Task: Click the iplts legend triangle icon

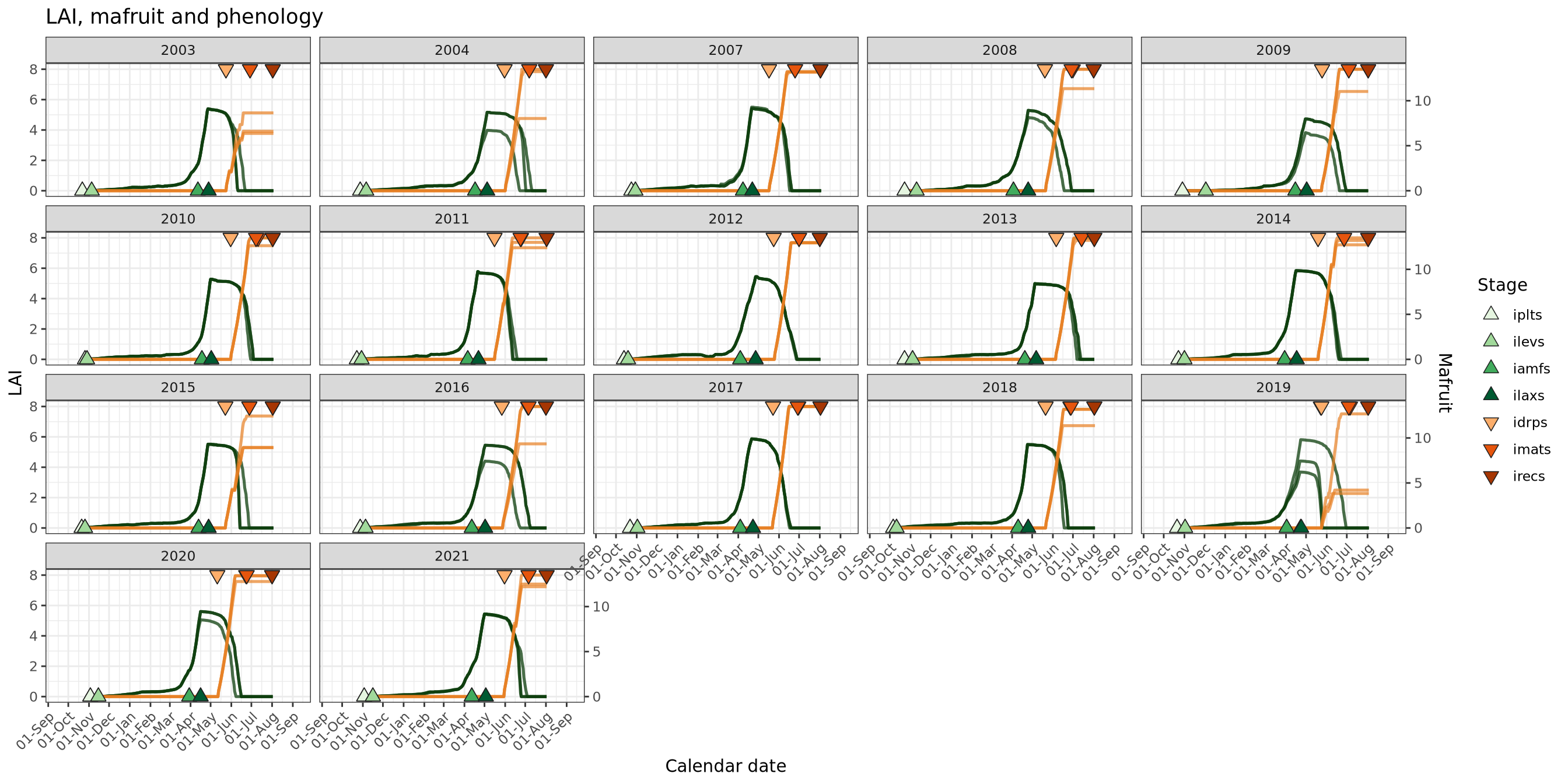Action: pyautogui.click(x=1490, y=314)
